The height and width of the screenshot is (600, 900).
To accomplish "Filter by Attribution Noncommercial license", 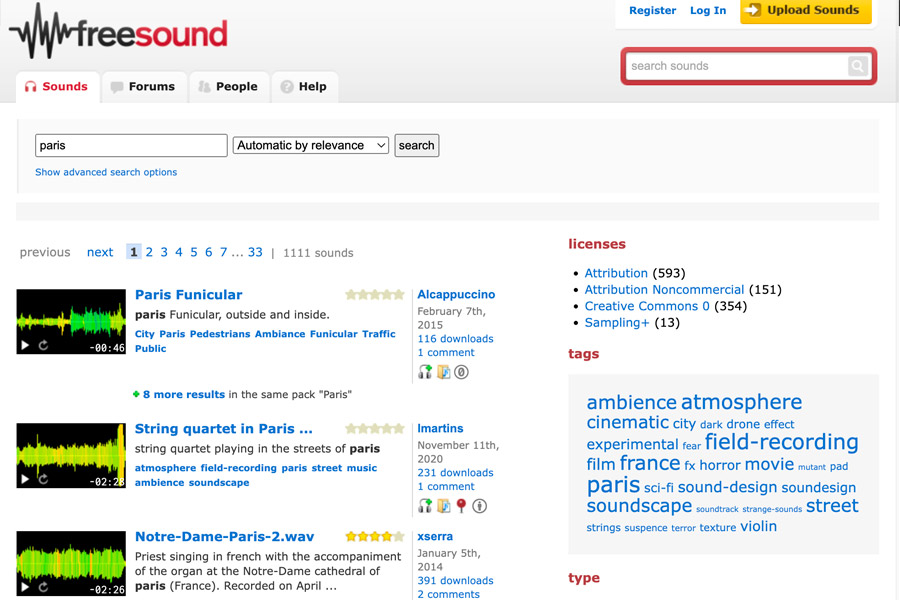I will pos(664,290).
